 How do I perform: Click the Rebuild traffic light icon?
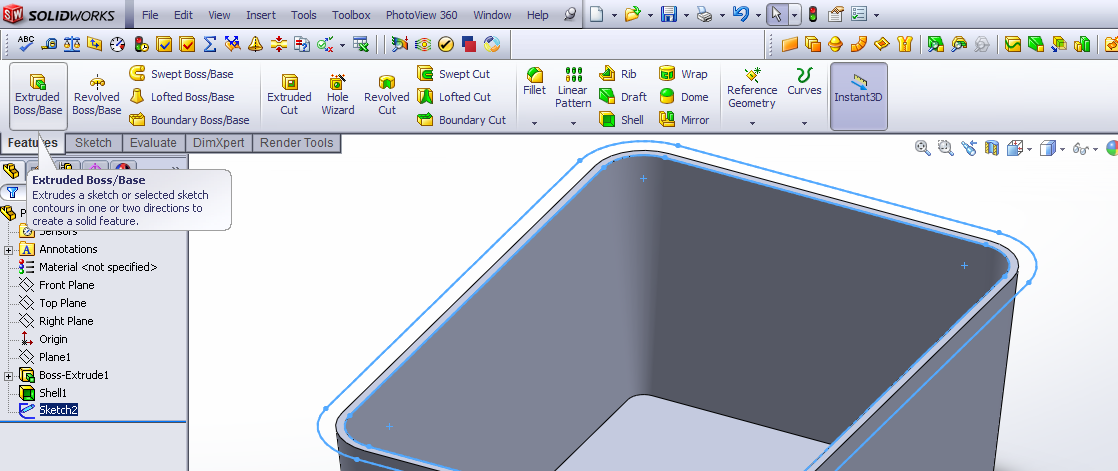pyautogui.click(x=812, y=14)
